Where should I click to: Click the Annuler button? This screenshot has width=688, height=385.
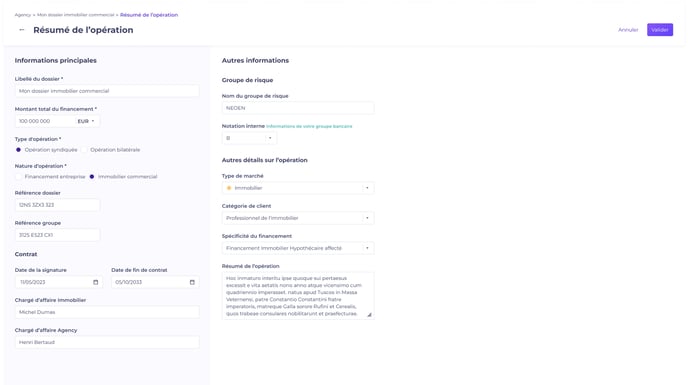pos(628,30)
